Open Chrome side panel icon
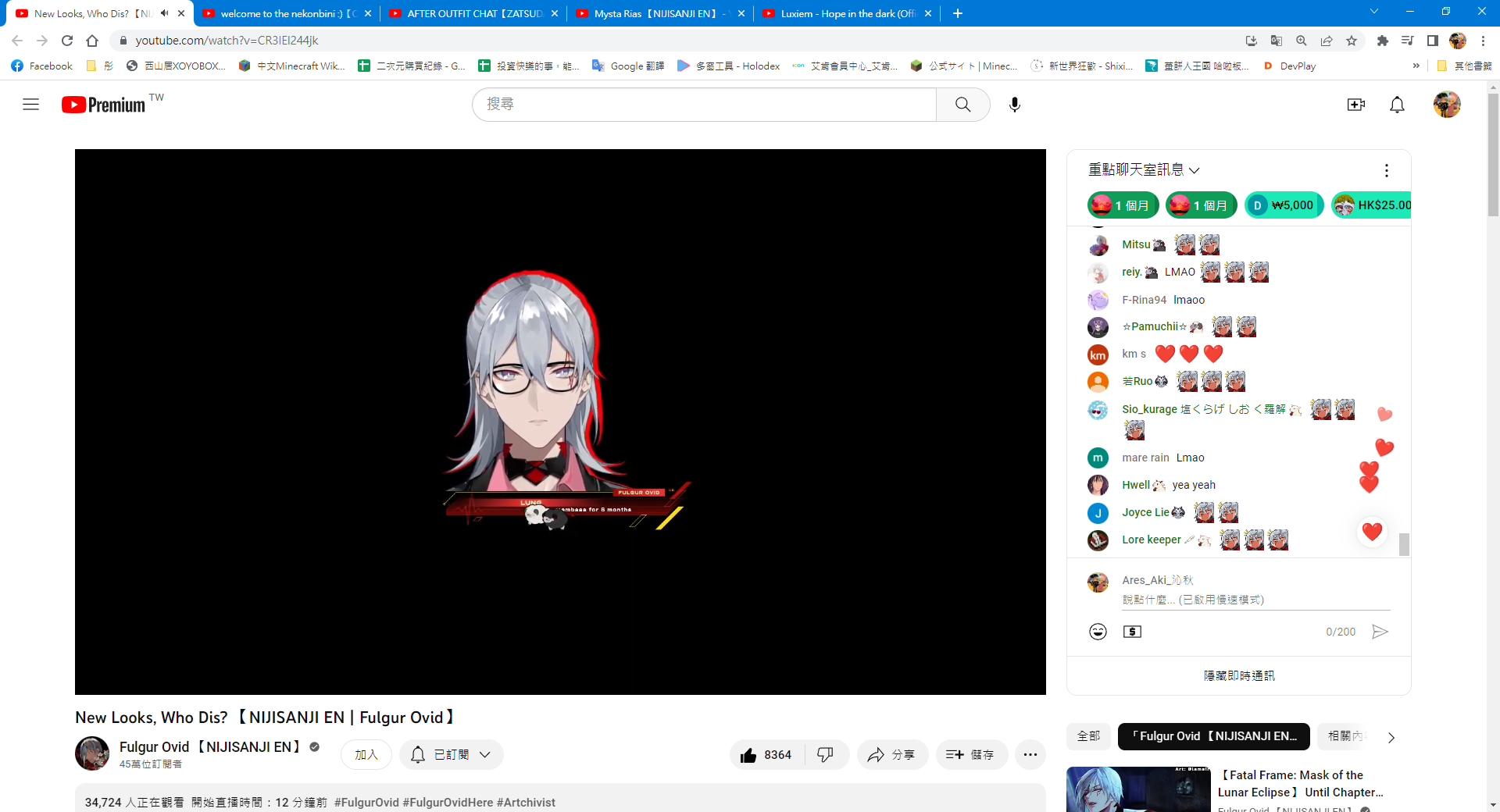Image resolution: width=1500 pixels, height=812 pixels. point(1433,41)
